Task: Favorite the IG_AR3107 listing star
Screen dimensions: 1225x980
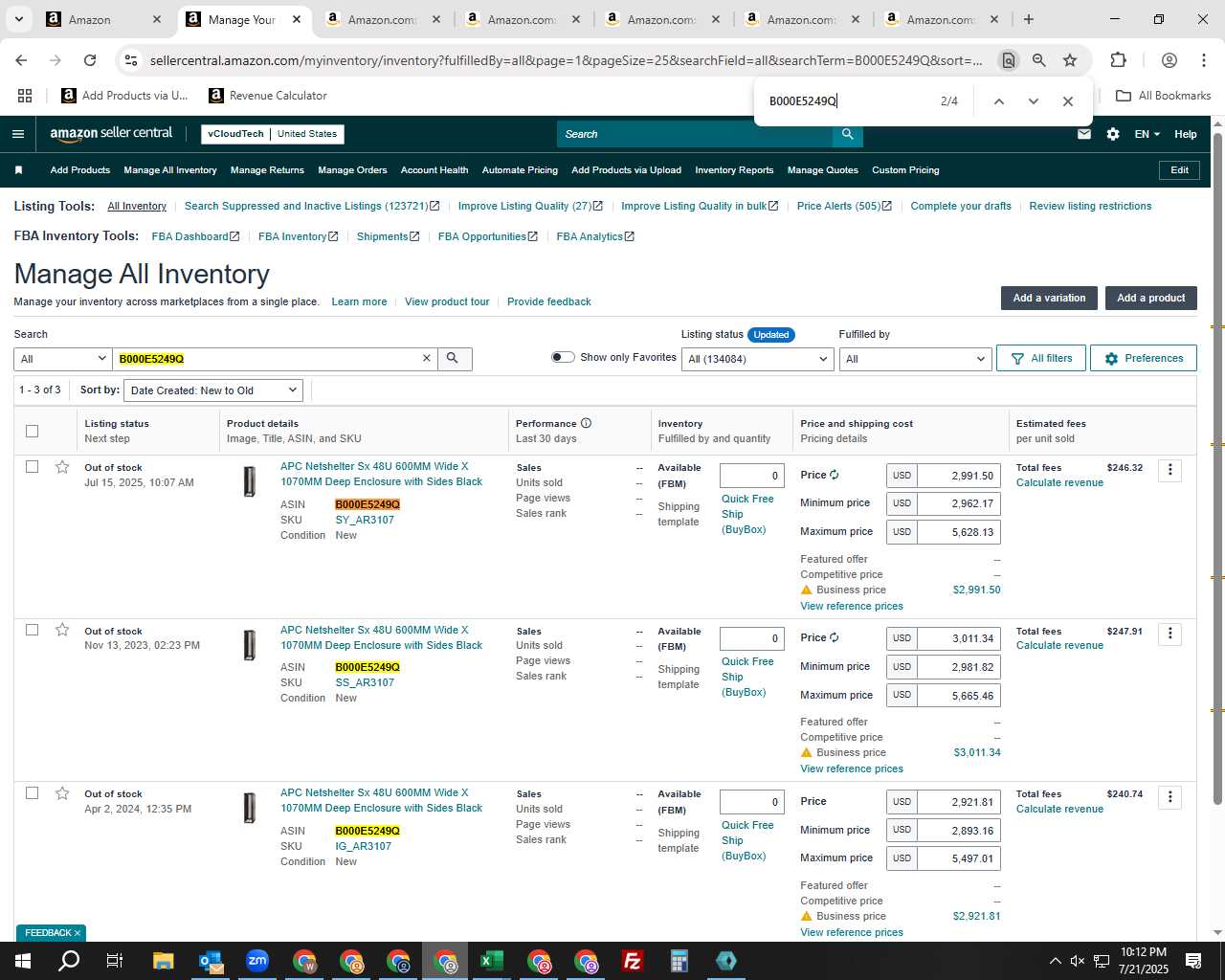Action: pyautogui.click(x=62, y=793)
